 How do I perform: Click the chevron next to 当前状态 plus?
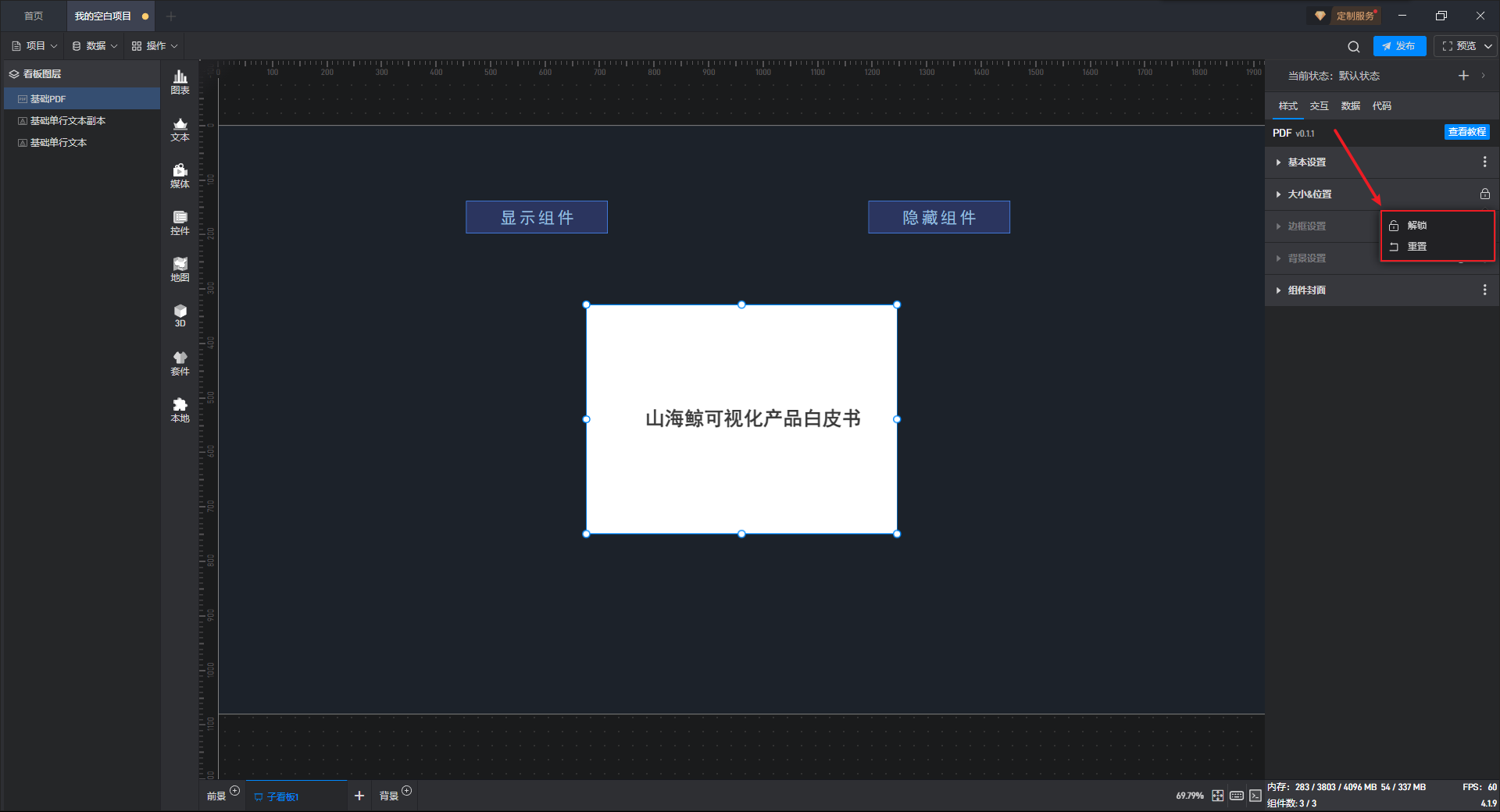point(1483,76)
